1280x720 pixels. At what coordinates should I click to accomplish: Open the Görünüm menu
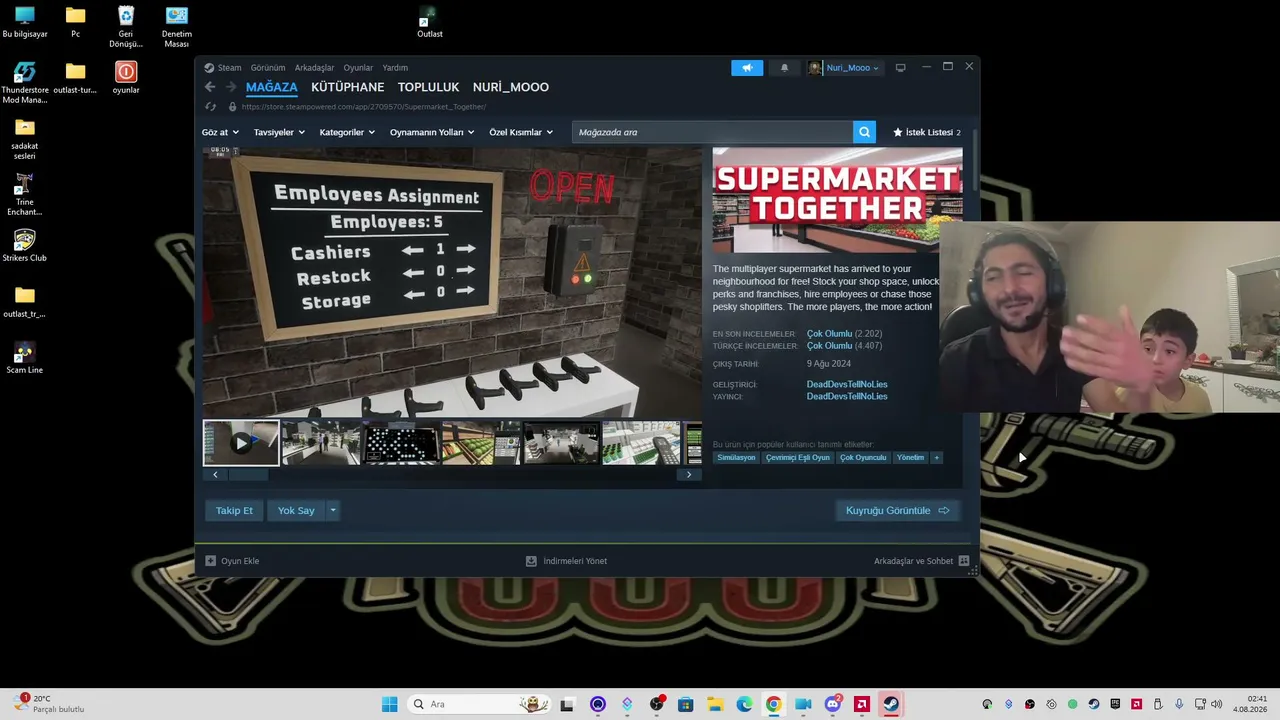click(268, 68)
